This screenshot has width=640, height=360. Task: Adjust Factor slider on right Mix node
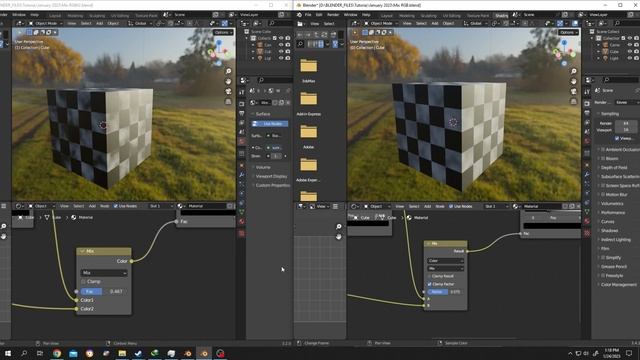(445, 292)
